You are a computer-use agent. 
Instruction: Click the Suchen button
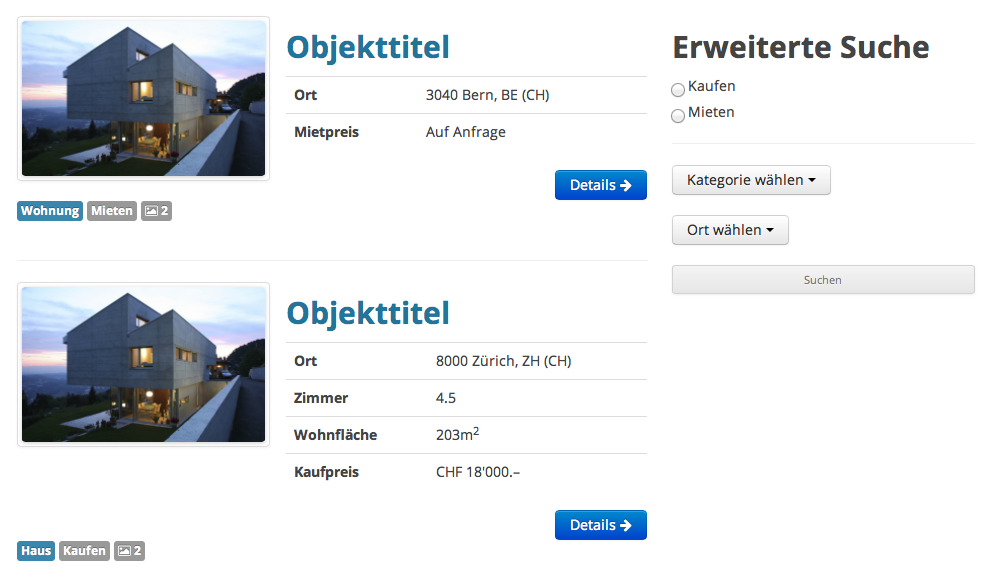coord(823,280)
